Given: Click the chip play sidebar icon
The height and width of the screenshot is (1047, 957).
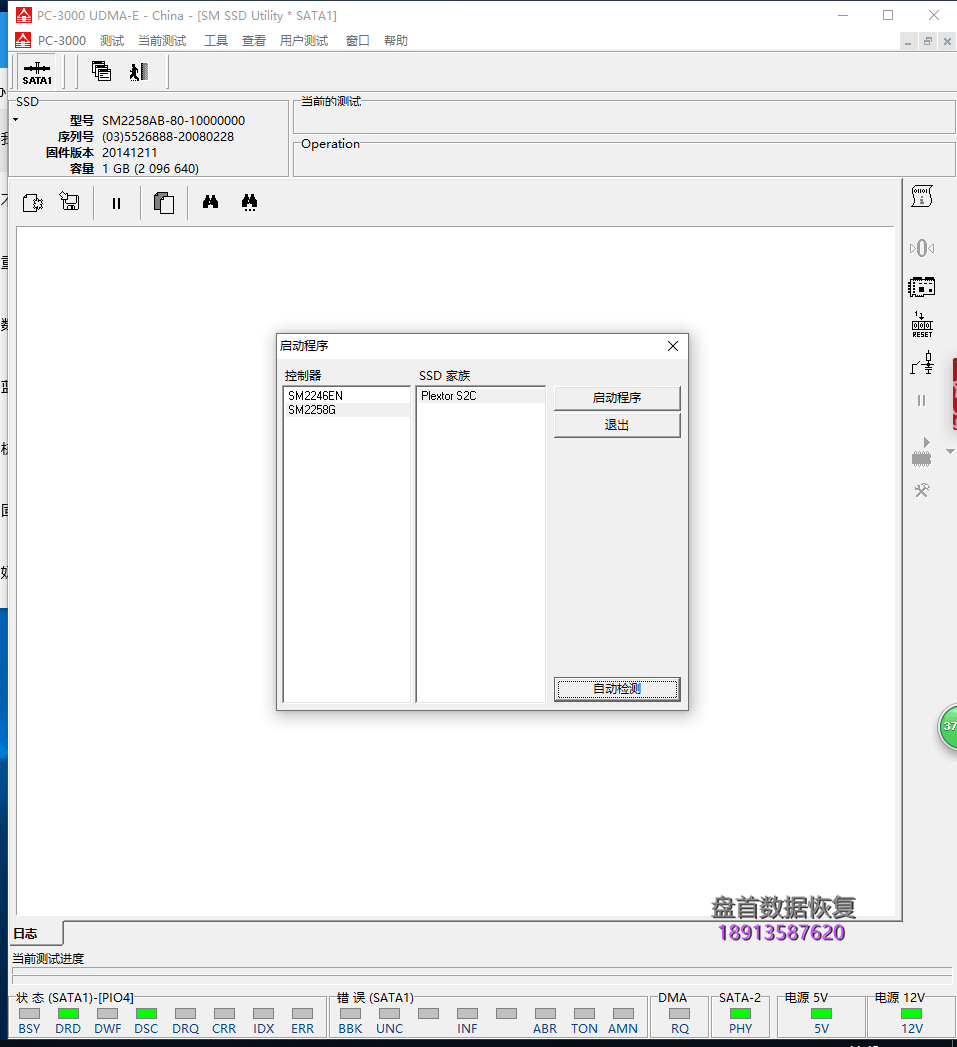Looking at the screenshot, I should (x=922, y=452).
